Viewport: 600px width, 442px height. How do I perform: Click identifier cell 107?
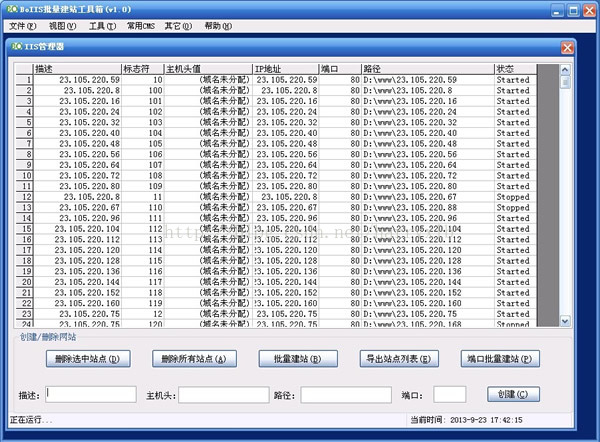point(142,165)
